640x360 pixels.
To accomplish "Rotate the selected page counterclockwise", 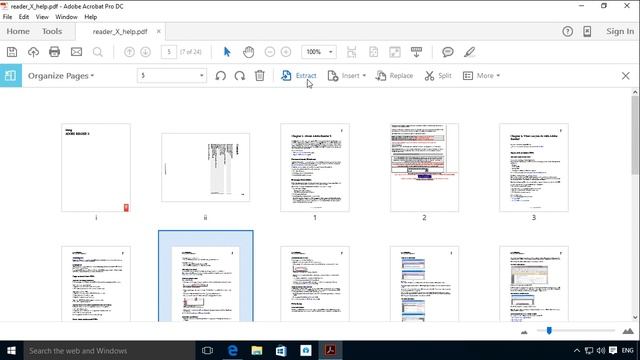I will [x=220, y=76].
